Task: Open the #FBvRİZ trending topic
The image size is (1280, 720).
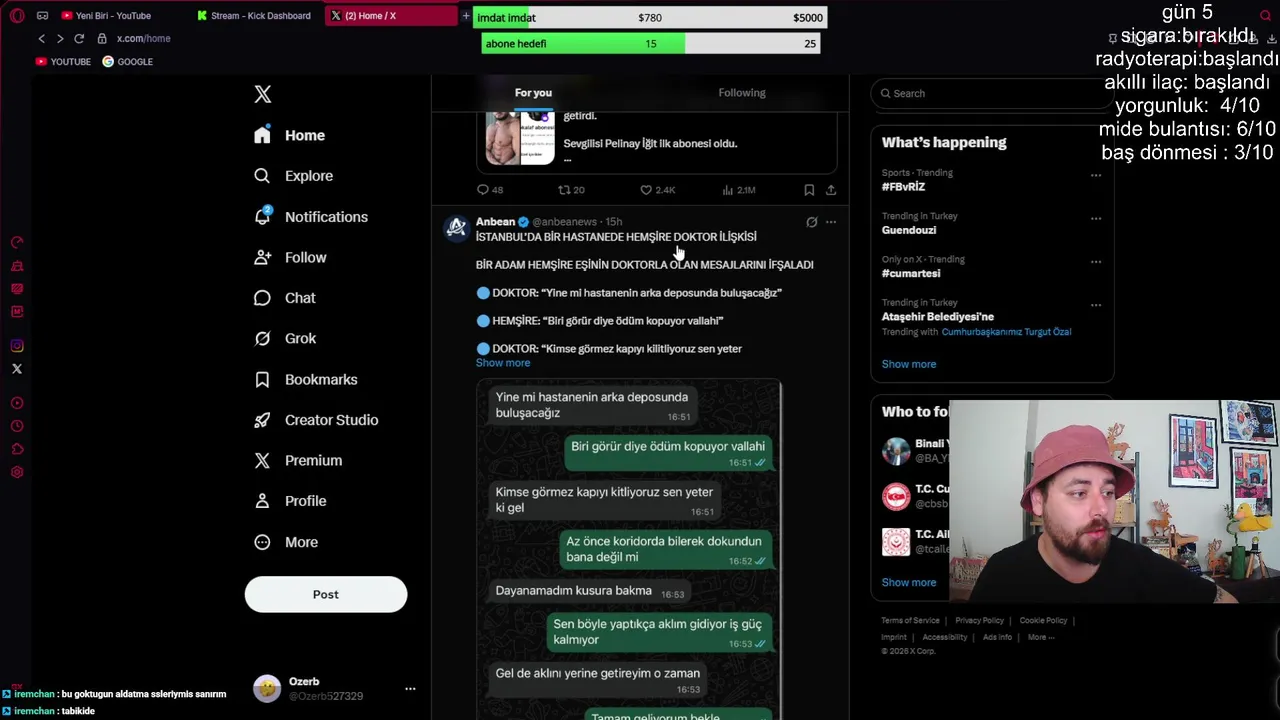Action: (x=903, y=187)
